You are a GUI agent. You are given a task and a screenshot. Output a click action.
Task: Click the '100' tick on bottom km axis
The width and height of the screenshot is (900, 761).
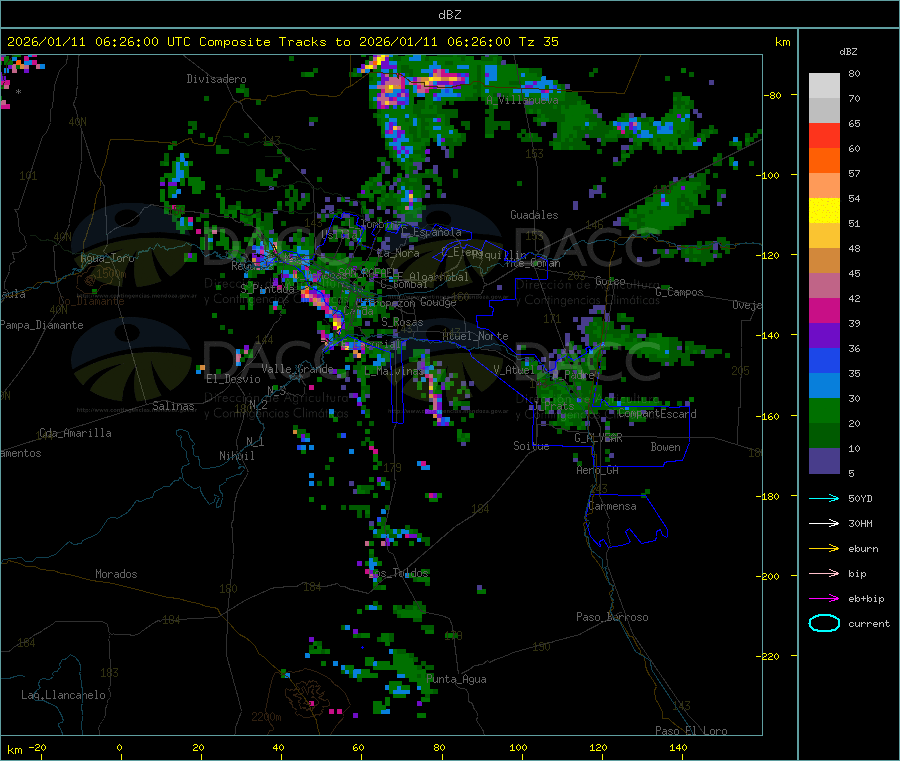(x=518, y=747)
